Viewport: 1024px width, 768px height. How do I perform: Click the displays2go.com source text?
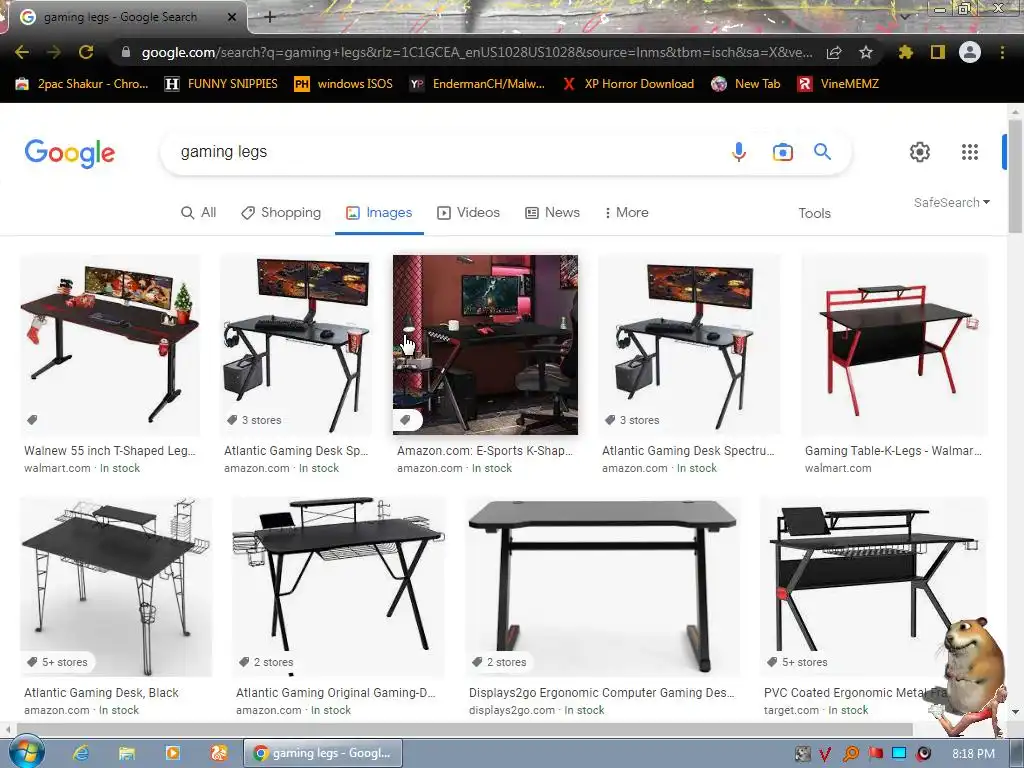tap(512, 711)
